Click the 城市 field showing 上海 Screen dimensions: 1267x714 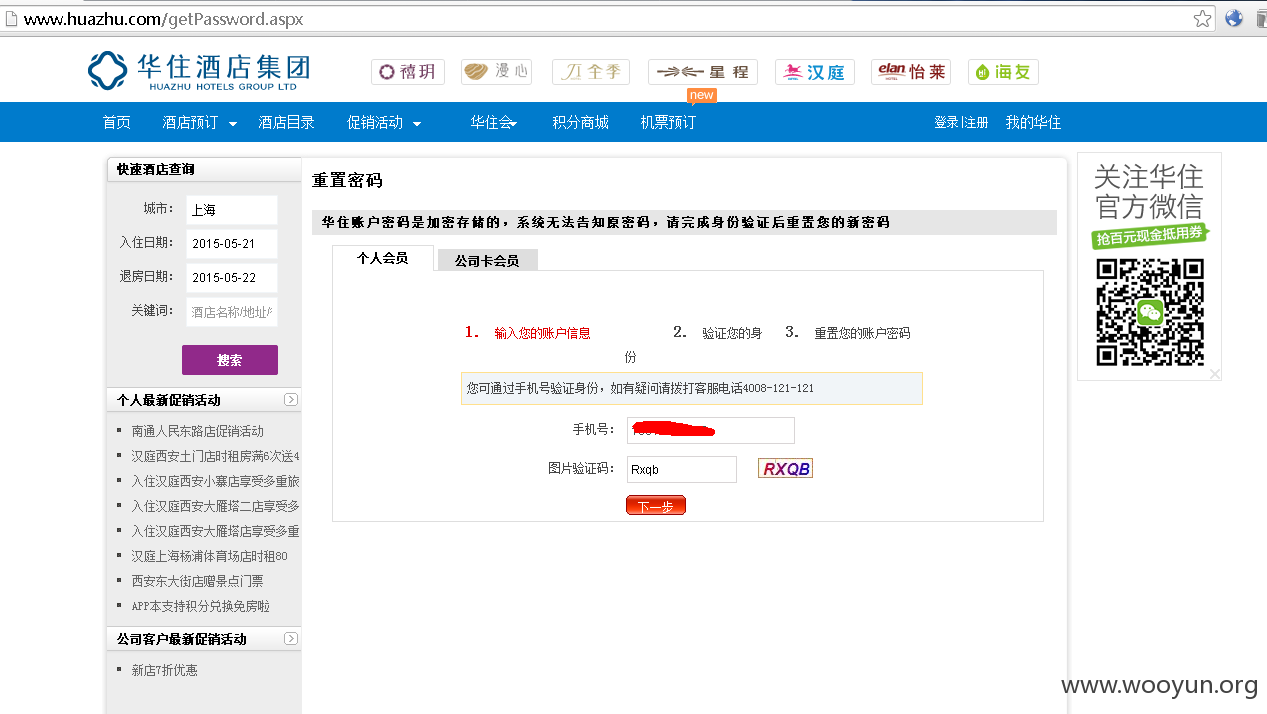tap(231, 210)
